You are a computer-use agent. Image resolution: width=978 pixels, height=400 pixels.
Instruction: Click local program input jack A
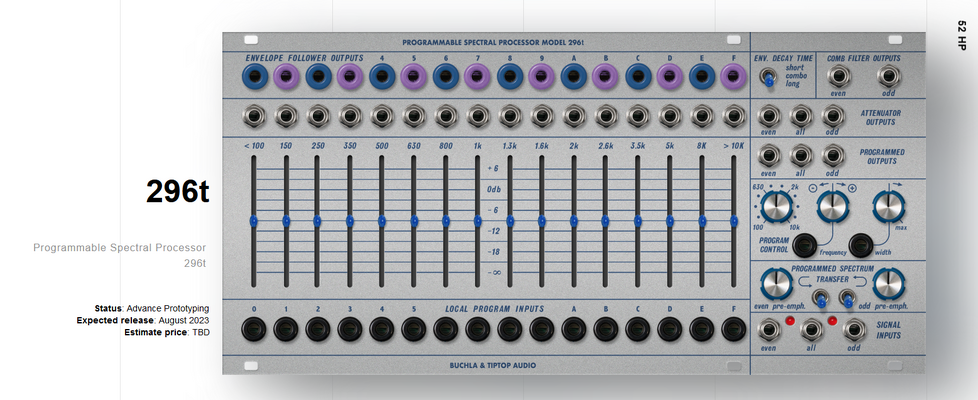(574, 329)
